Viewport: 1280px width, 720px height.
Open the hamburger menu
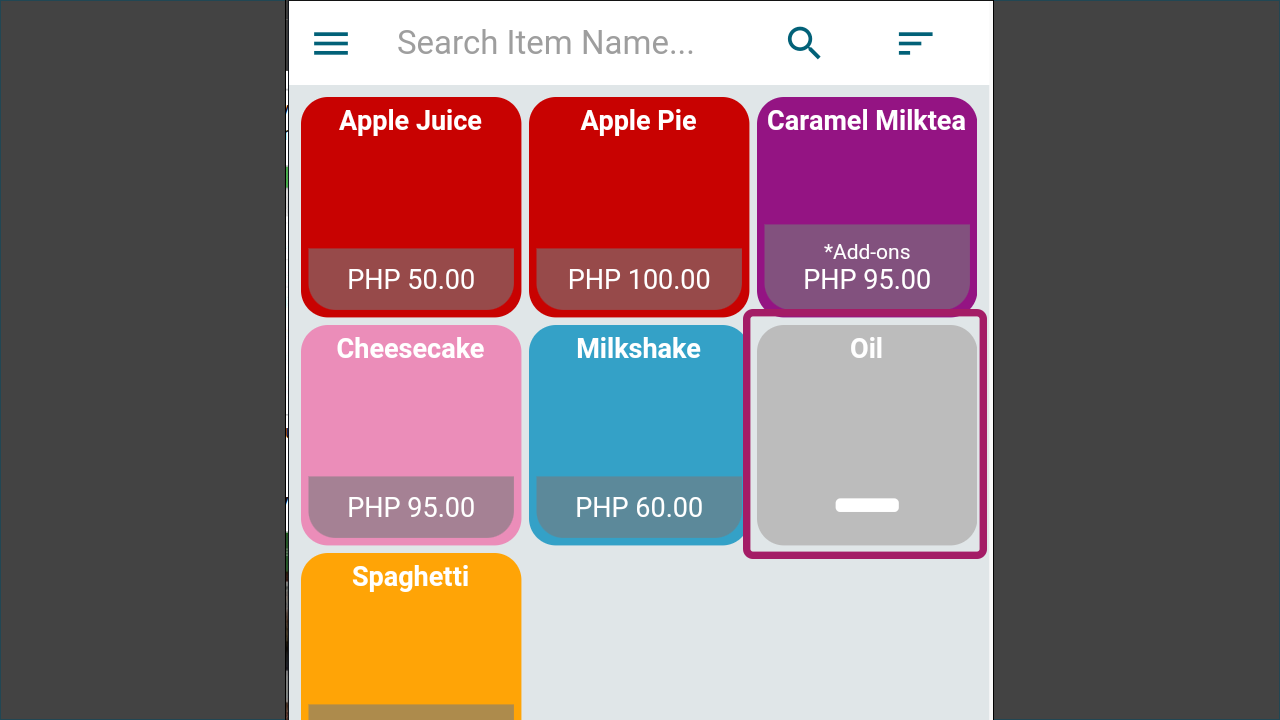point(331,43)
